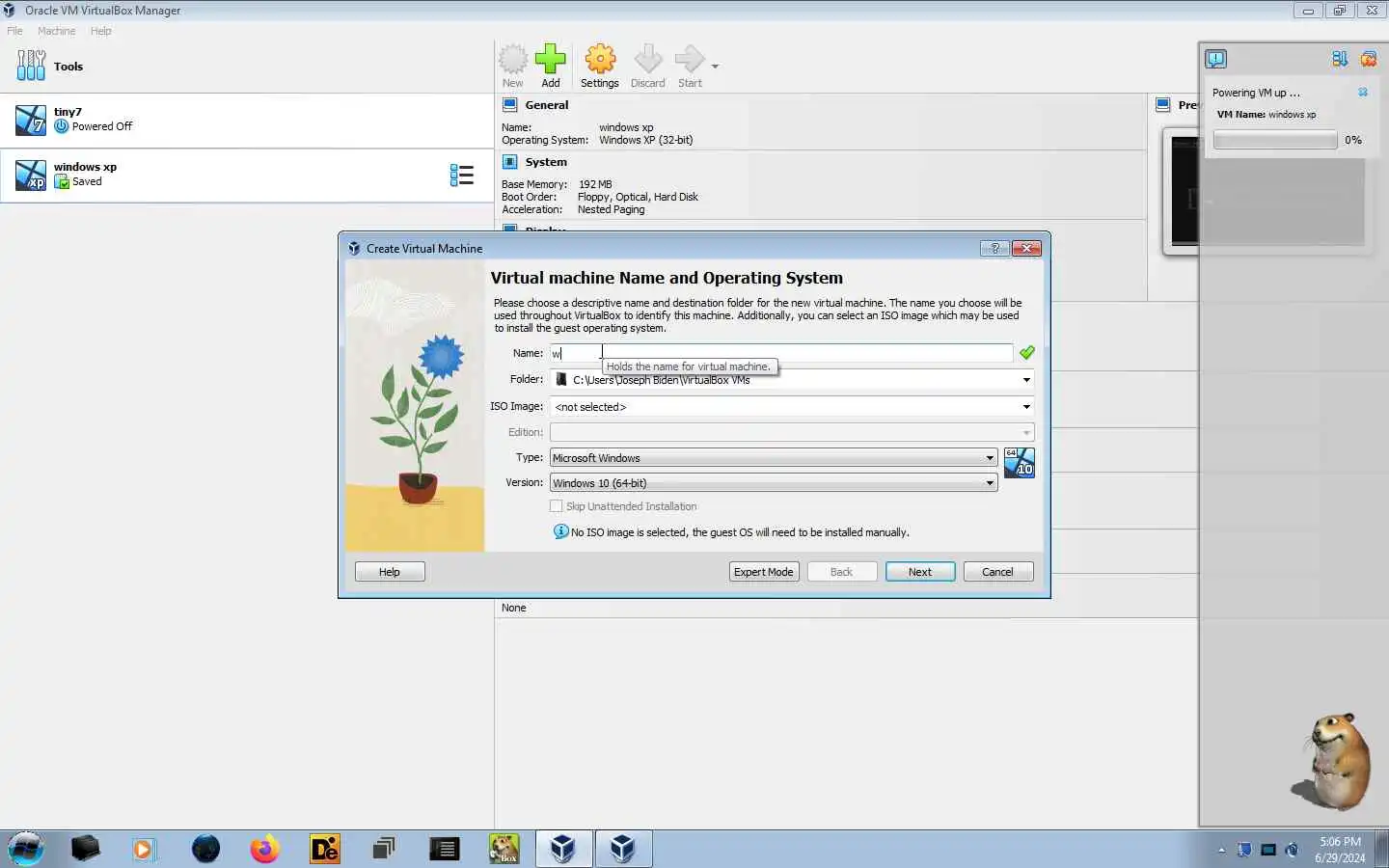Select the windows xp virtual machine
The height and width of the screenshot is (868, 1389).
click(247, 175)
